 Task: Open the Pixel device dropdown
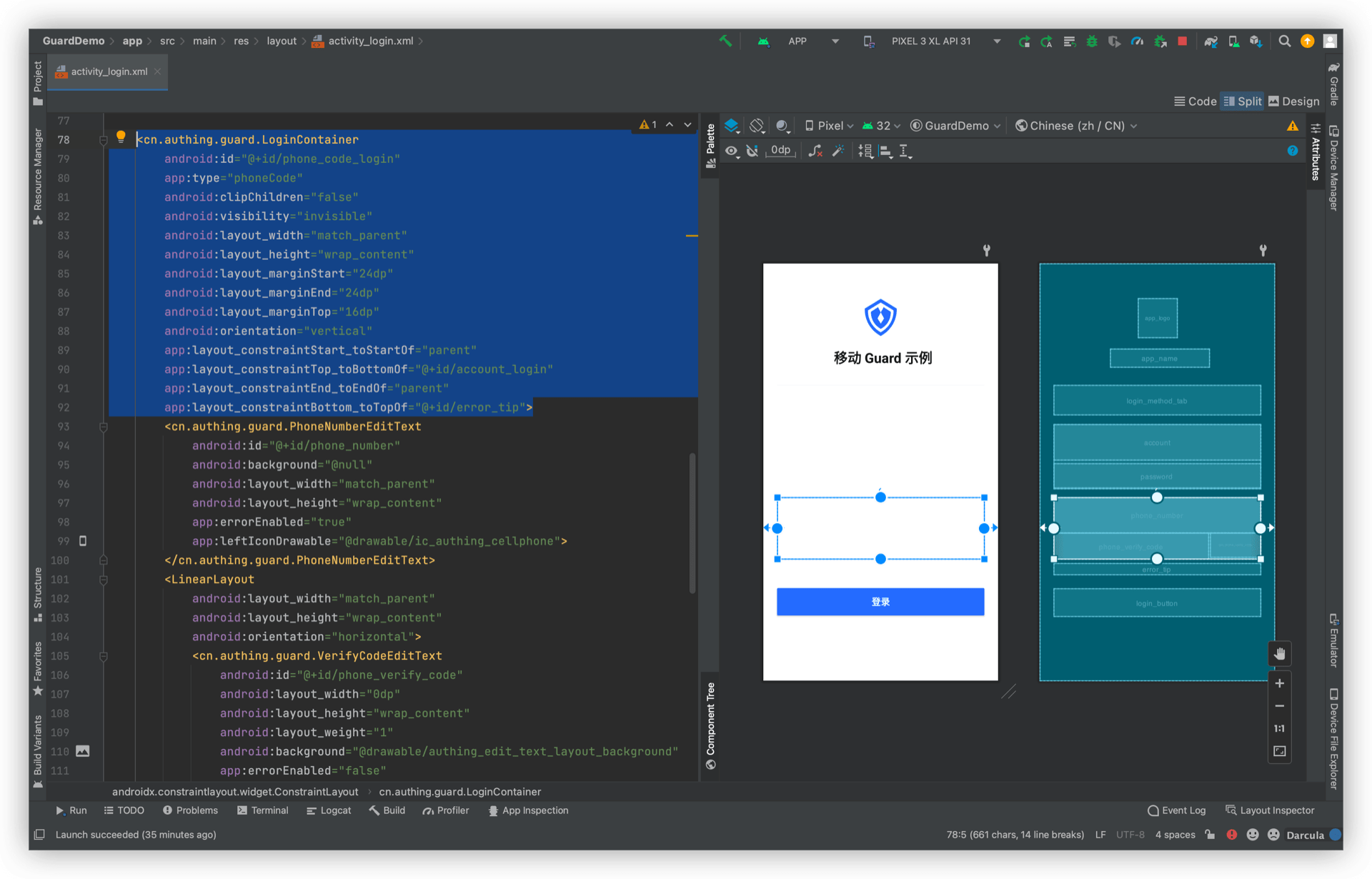pyautogui.click(x=829, y=126)
